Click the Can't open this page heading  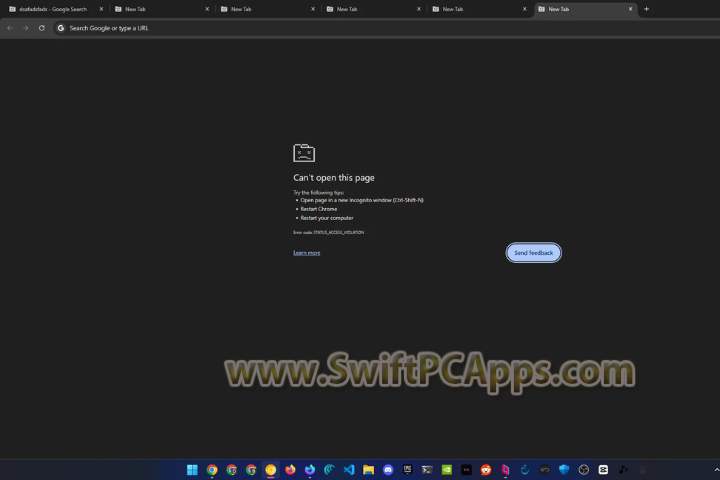pos(334,178)
